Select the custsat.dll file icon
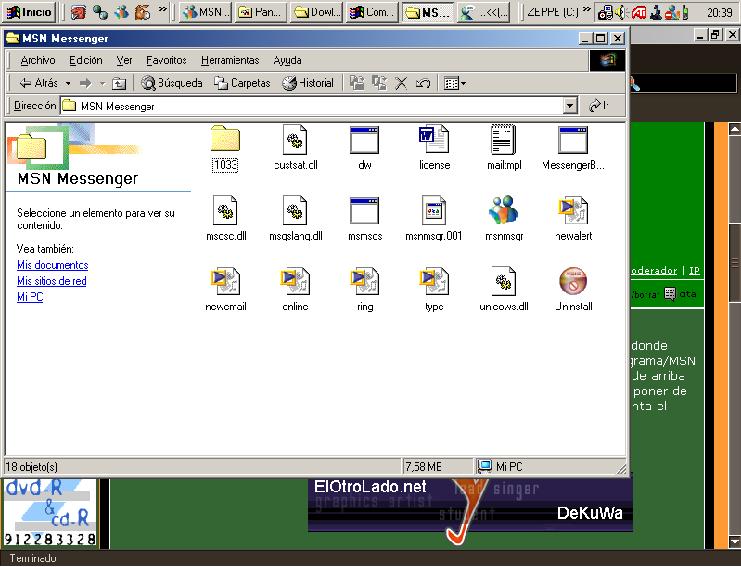This screenshot has width=741, height=567. [x=295, y=139]
